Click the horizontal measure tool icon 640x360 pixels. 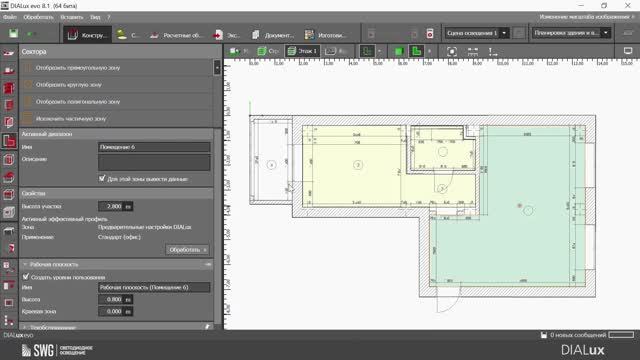[x=473, y=51]
